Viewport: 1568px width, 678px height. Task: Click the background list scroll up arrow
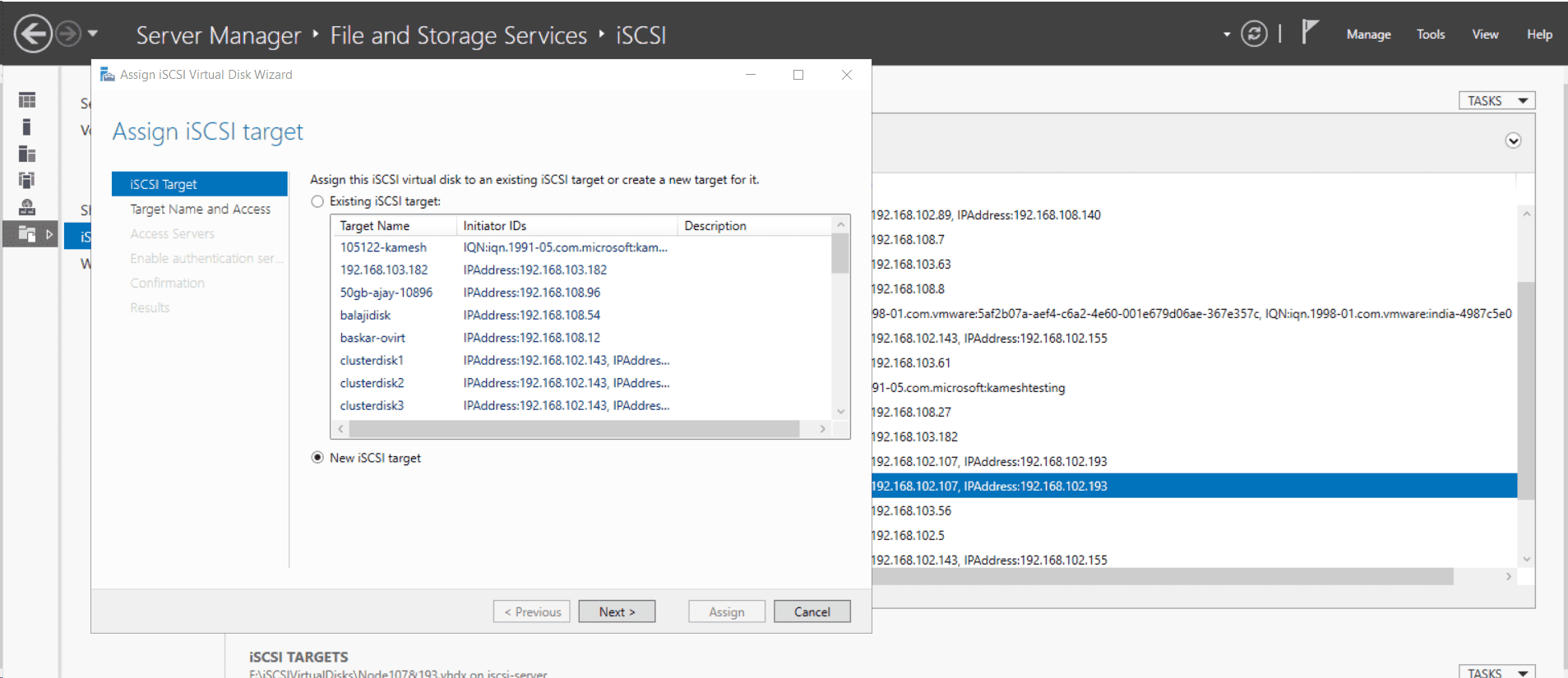(x=1526, y=214)
